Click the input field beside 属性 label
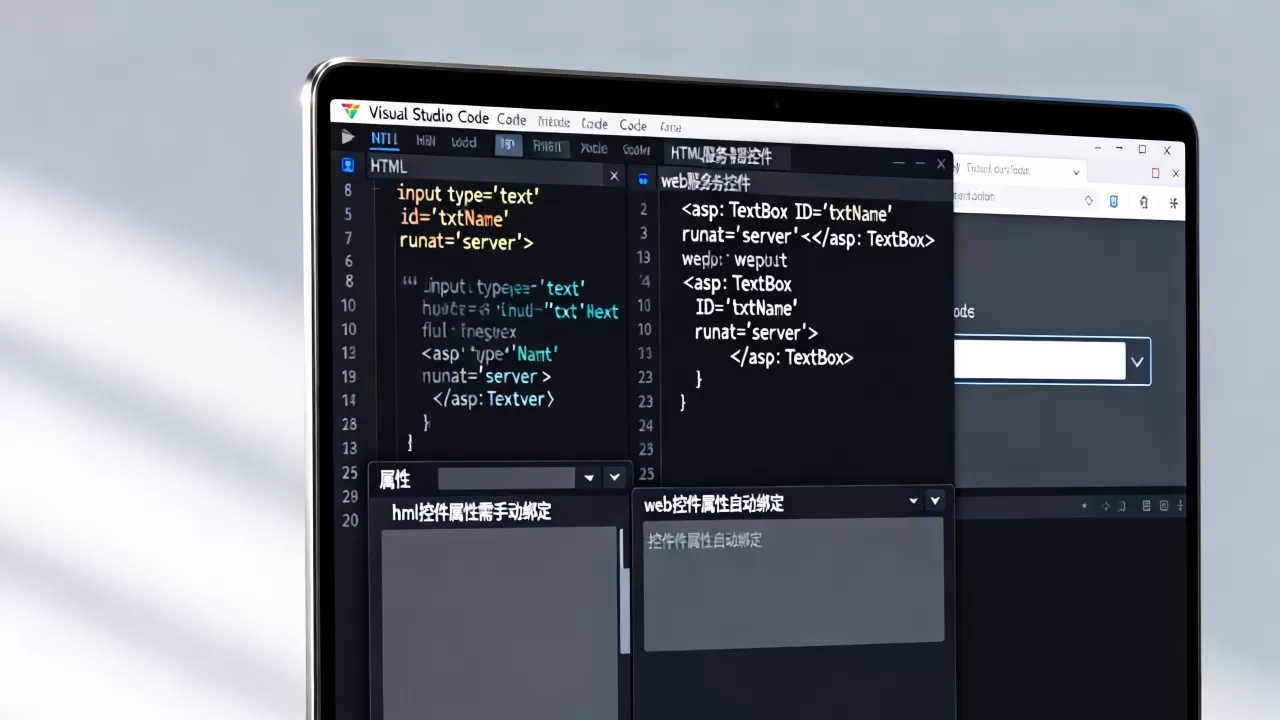This screenshot has height=720, width=1280. coord(506,478)
